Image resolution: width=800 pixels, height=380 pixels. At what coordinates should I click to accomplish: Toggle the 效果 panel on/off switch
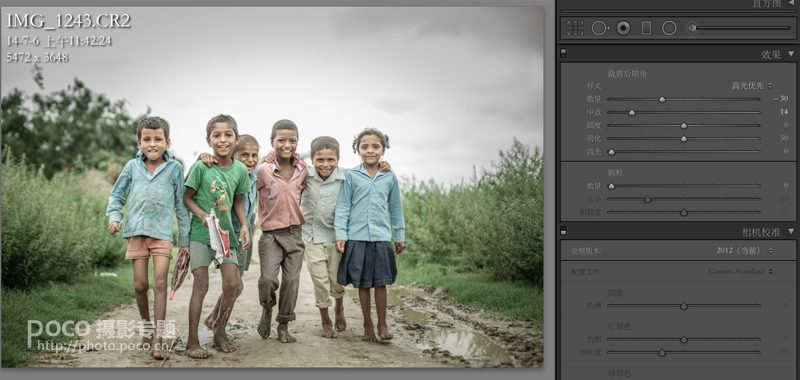(563, 53)
